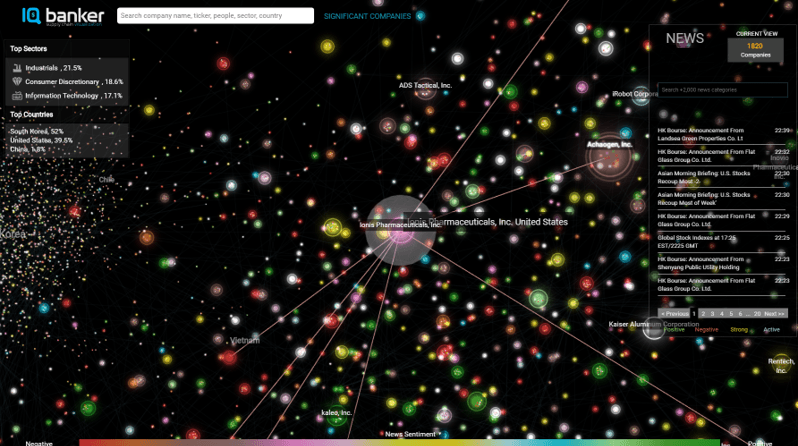Open the Flat Glass Group 22:32 news item
This screenshot has width=798, height=446.
pyautogui.click(x=722, y=156)
